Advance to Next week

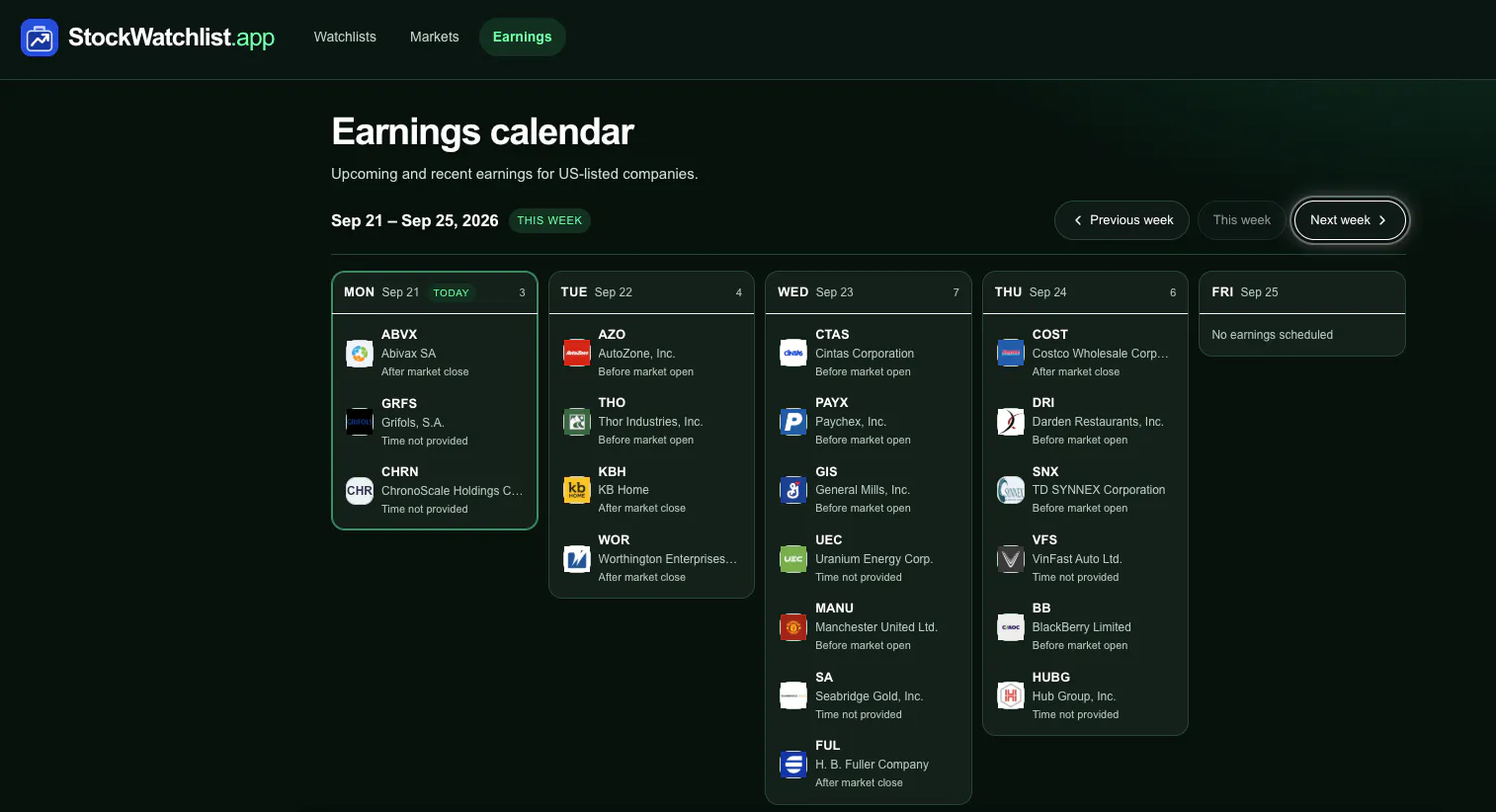pyautogui.click(x=1350, y=220)
